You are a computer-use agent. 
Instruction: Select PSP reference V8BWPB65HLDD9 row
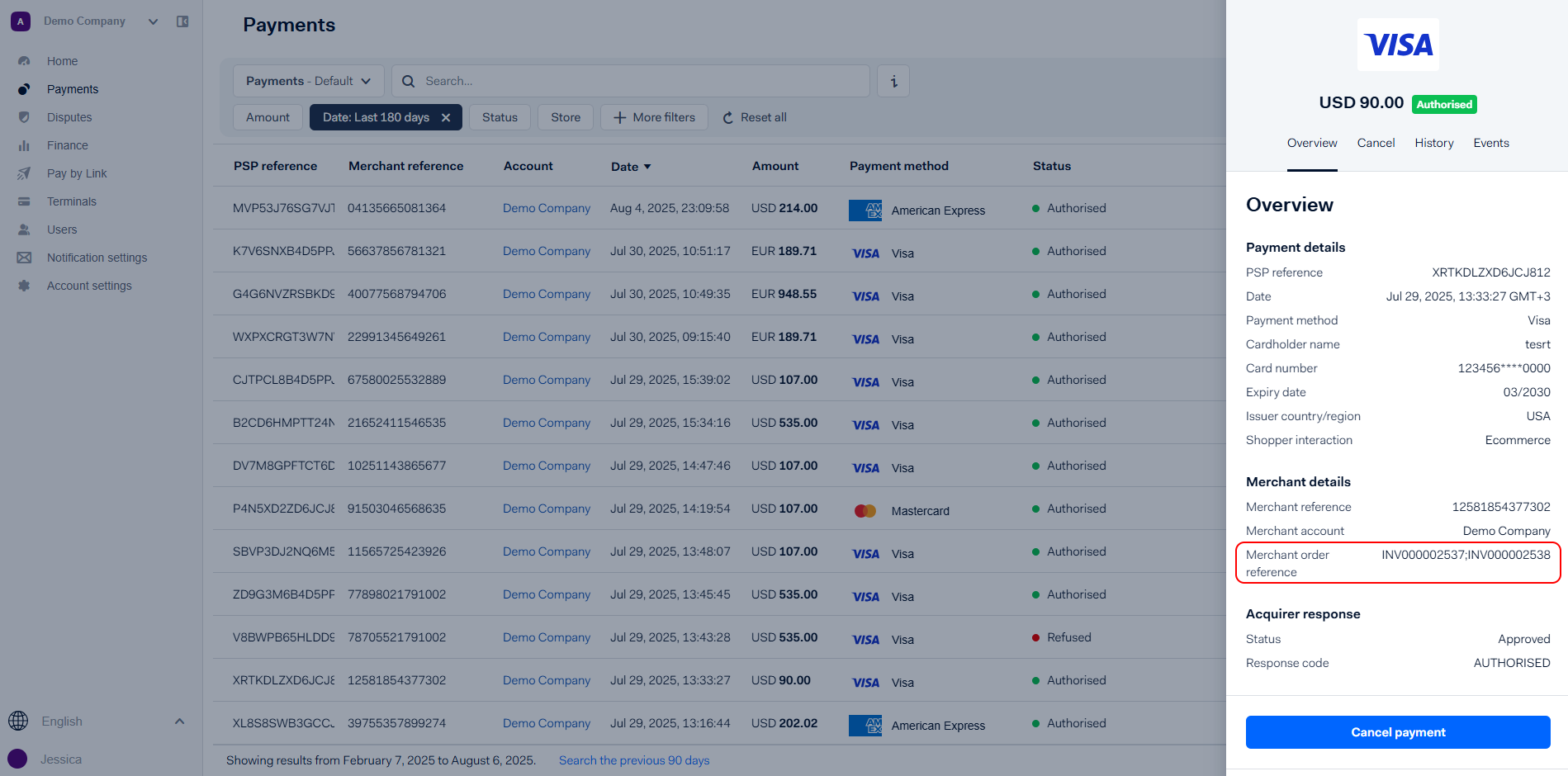[x=283, y=637]
